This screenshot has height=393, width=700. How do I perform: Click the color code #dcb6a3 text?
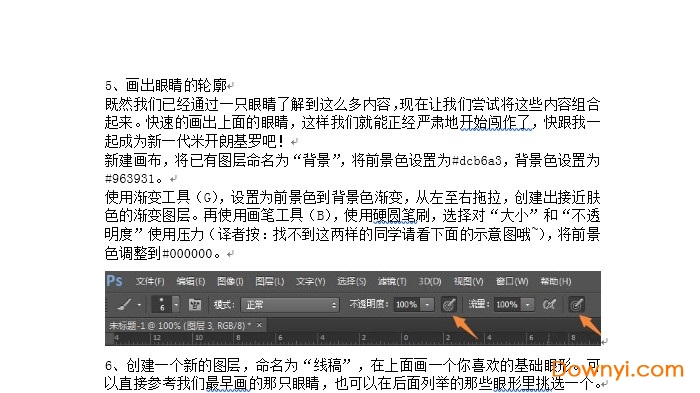coord(477,160)
